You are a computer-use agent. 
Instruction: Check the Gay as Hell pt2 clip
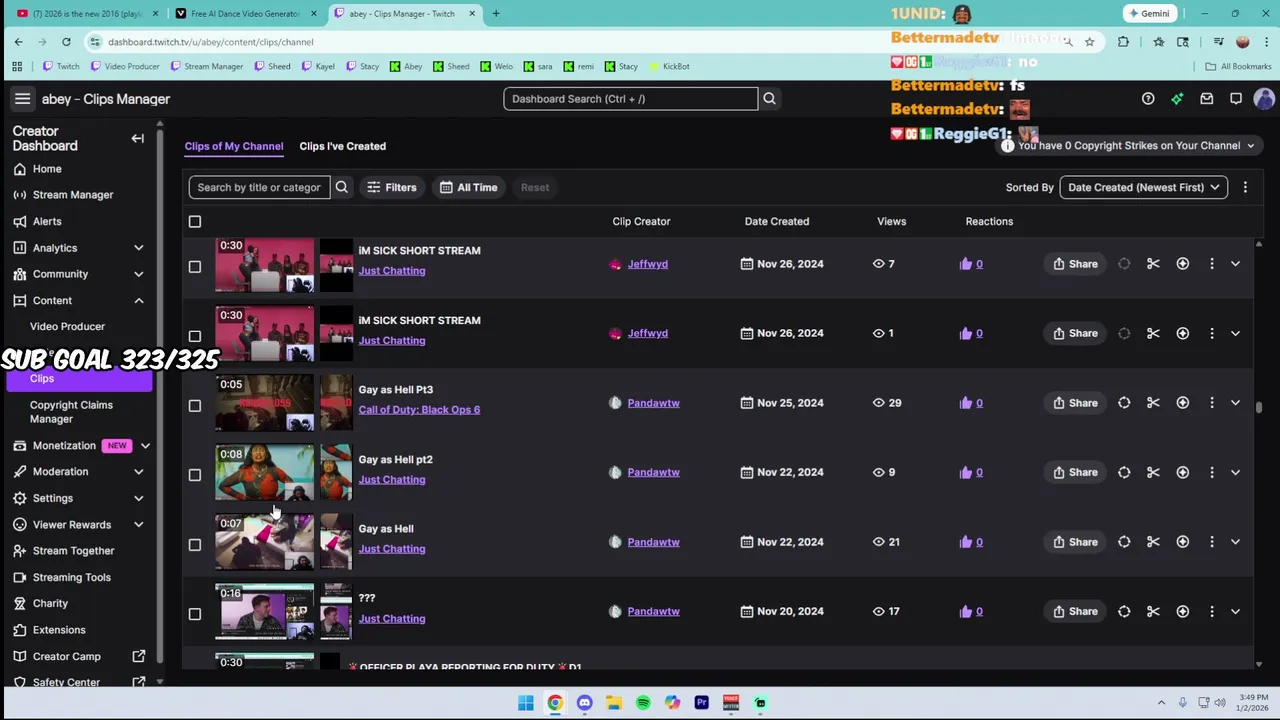pos(195,475)
